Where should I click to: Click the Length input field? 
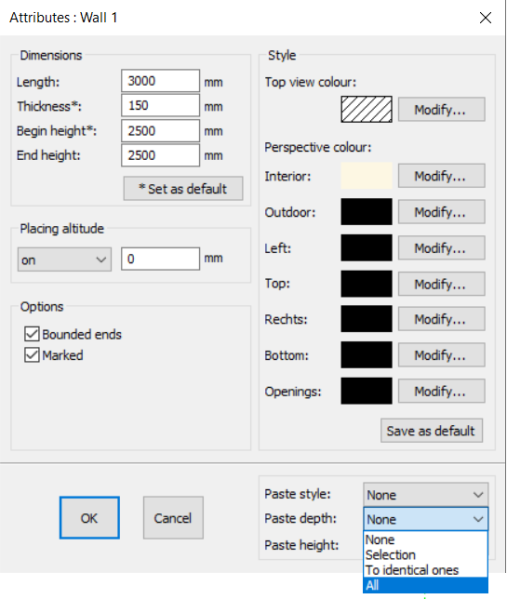(x=160, y=81)
